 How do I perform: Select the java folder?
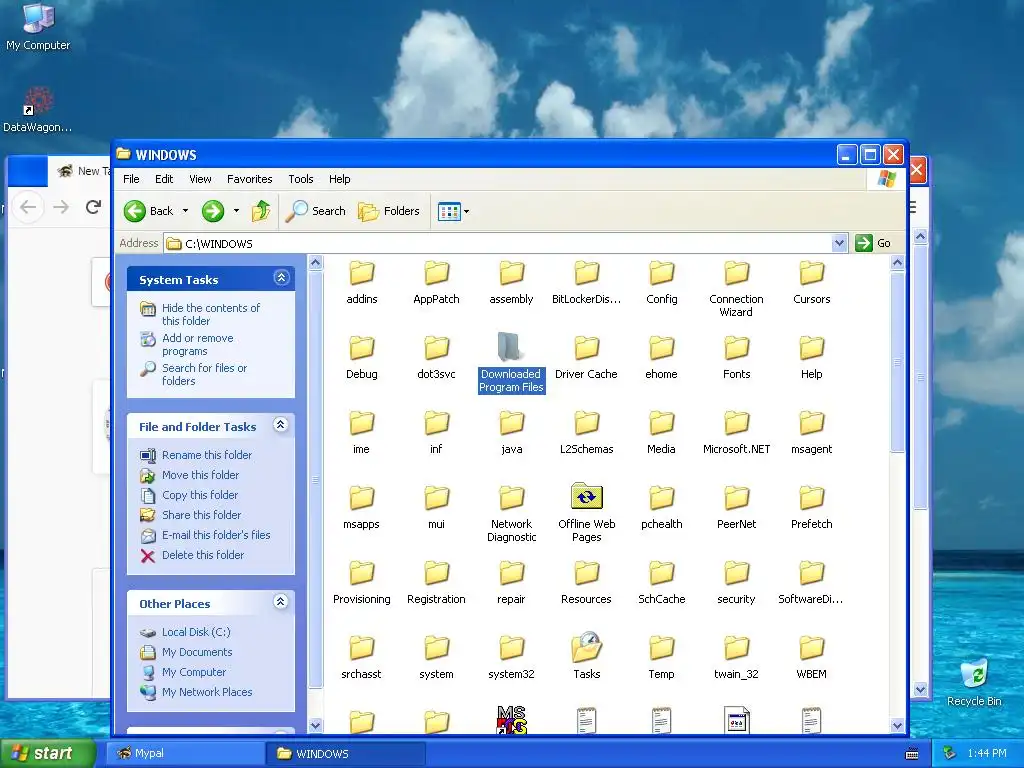pyautogui.click(x=511, y=432)
